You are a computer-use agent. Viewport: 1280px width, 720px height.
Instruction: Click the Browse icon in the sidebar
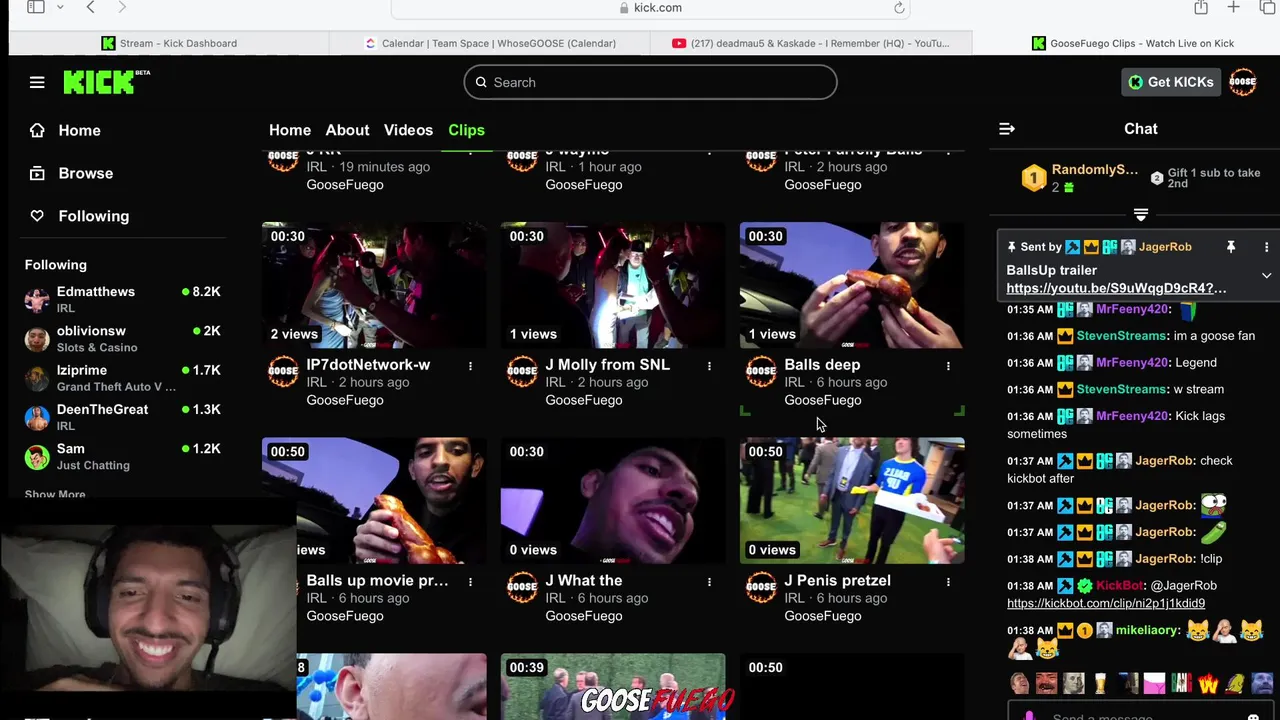[x=37, y=173]
